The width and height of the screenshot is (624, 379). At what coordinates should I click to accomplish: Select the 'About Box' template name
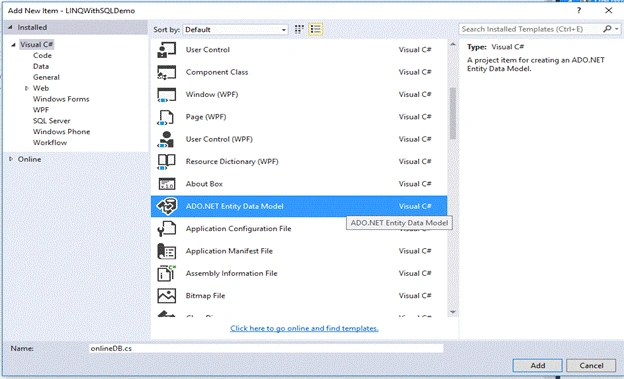point(204,184)
